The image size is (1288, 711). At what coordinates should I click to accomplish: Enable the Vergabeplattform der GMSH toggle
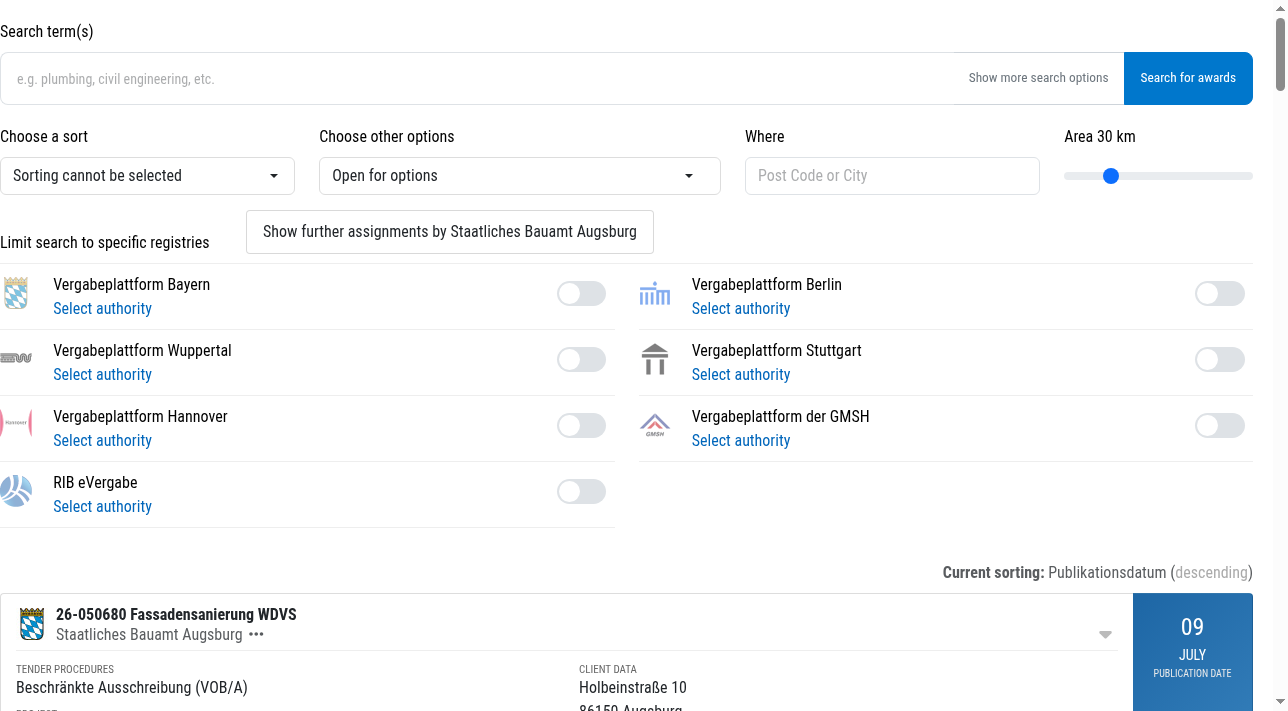click(x=1220, y=425)
